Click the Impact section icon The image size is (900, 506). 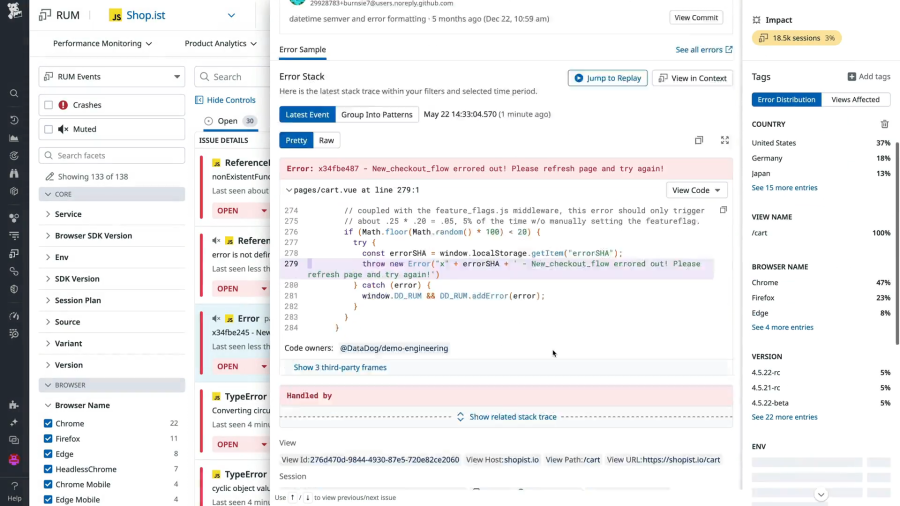(757, 20)
